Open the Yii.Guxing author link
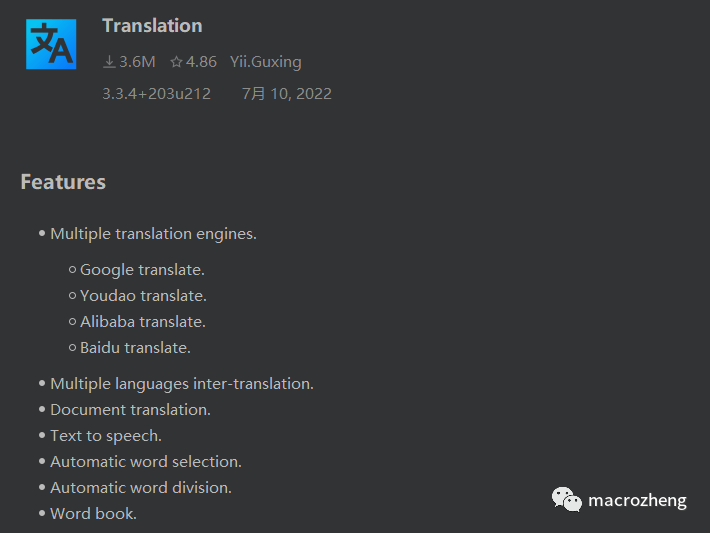Image resolution: width=710 pixels, height=533 pixels. pyautogui.click(x=265, y=62)
